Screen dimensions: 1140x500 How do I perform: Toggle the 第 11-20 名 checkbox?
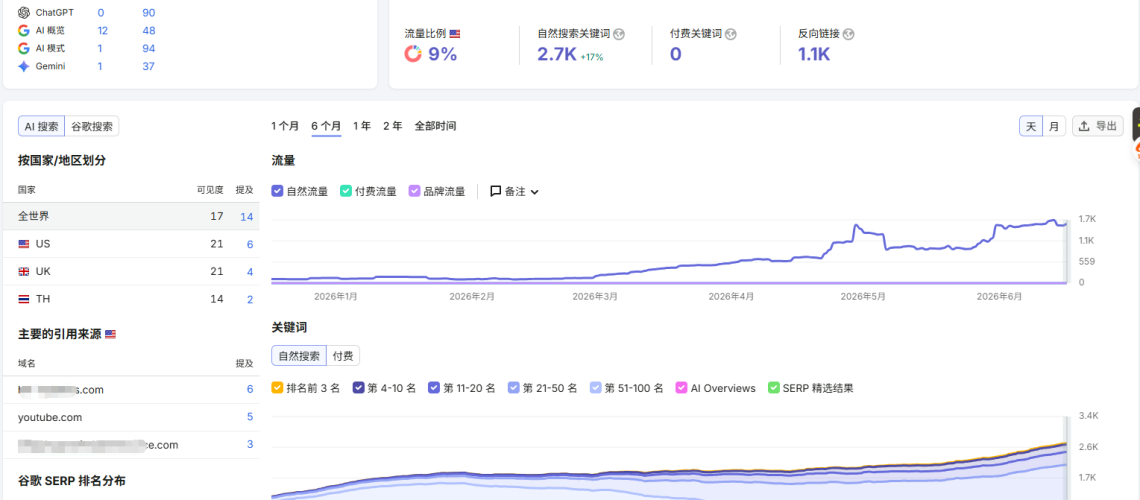[434, 388]
